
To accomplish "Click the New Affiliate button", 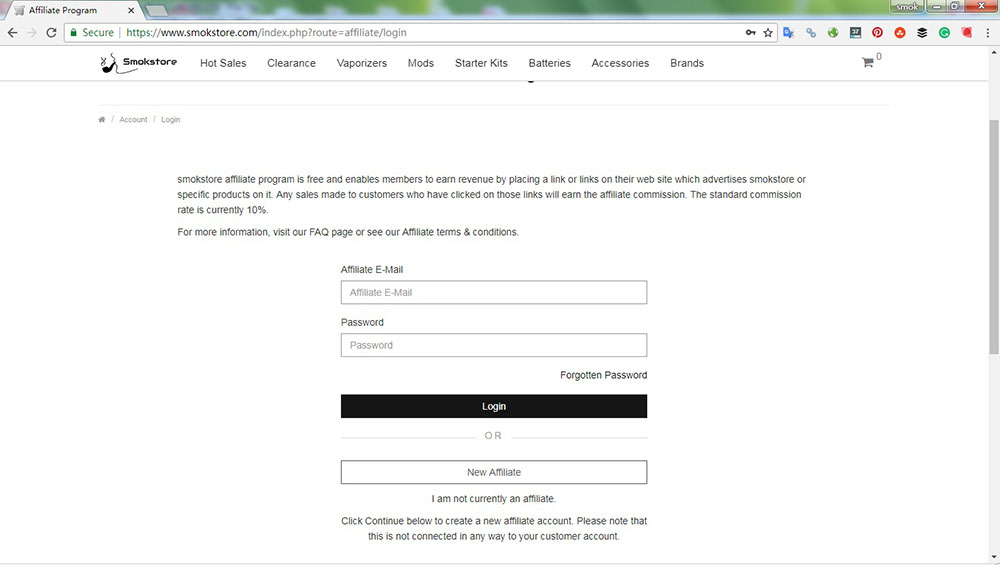I will pos(494,472).
